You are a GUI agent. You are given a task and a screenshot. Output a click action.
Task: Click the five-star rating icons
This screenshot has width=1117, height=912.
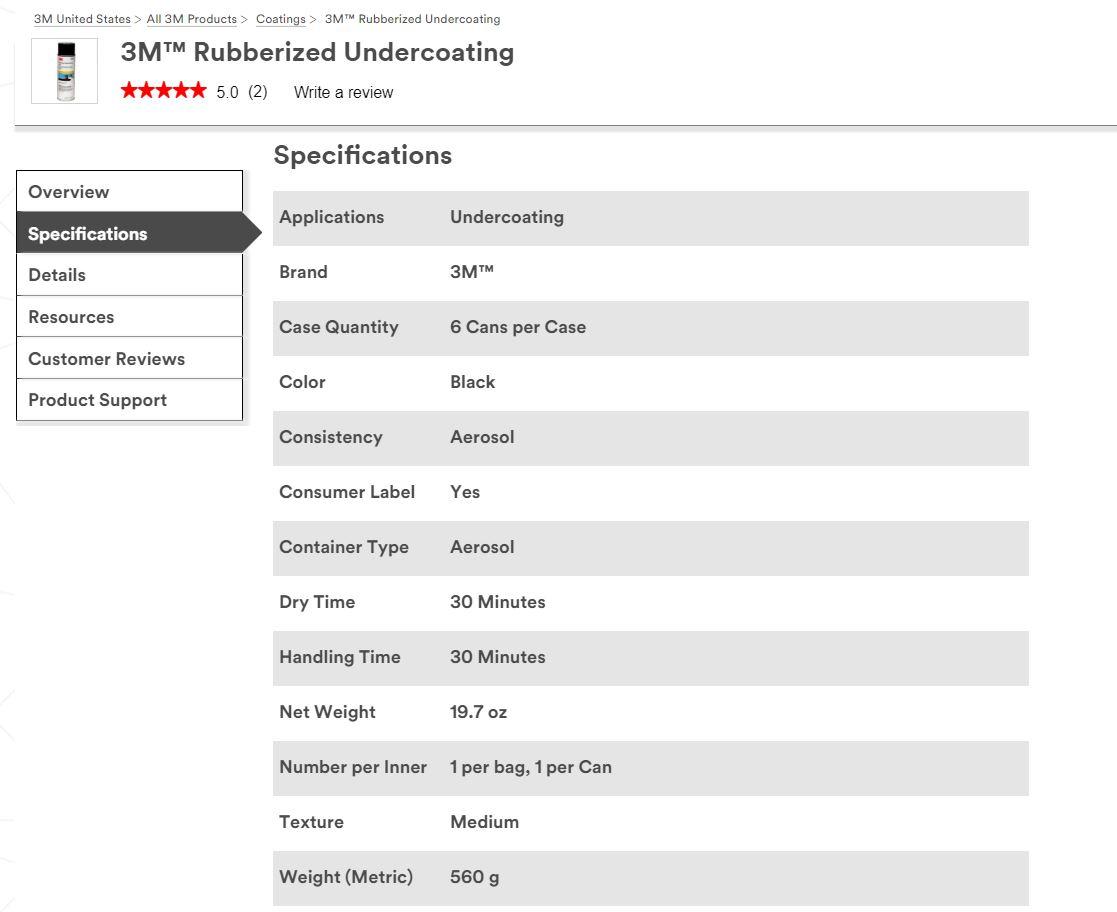click(164, 90)
